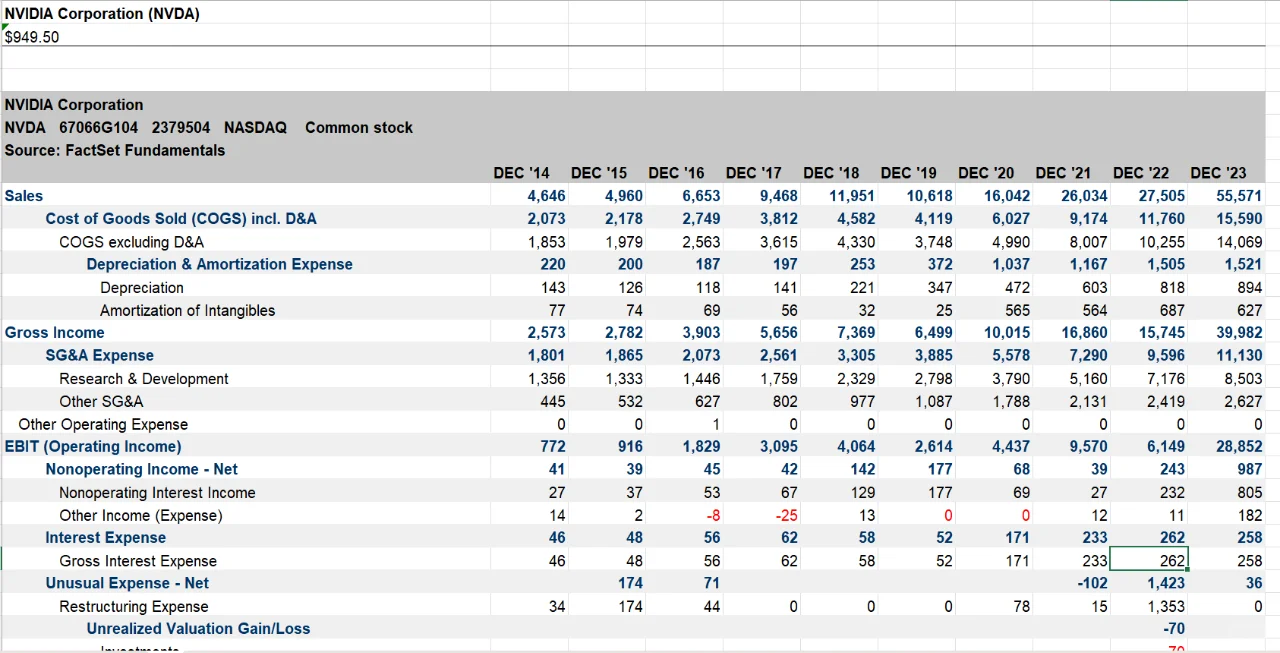Click Depreciation & Amortization Expense label
Viewport: 1280px width, 653px height.
pyautogui.click(x=219, y=264)
